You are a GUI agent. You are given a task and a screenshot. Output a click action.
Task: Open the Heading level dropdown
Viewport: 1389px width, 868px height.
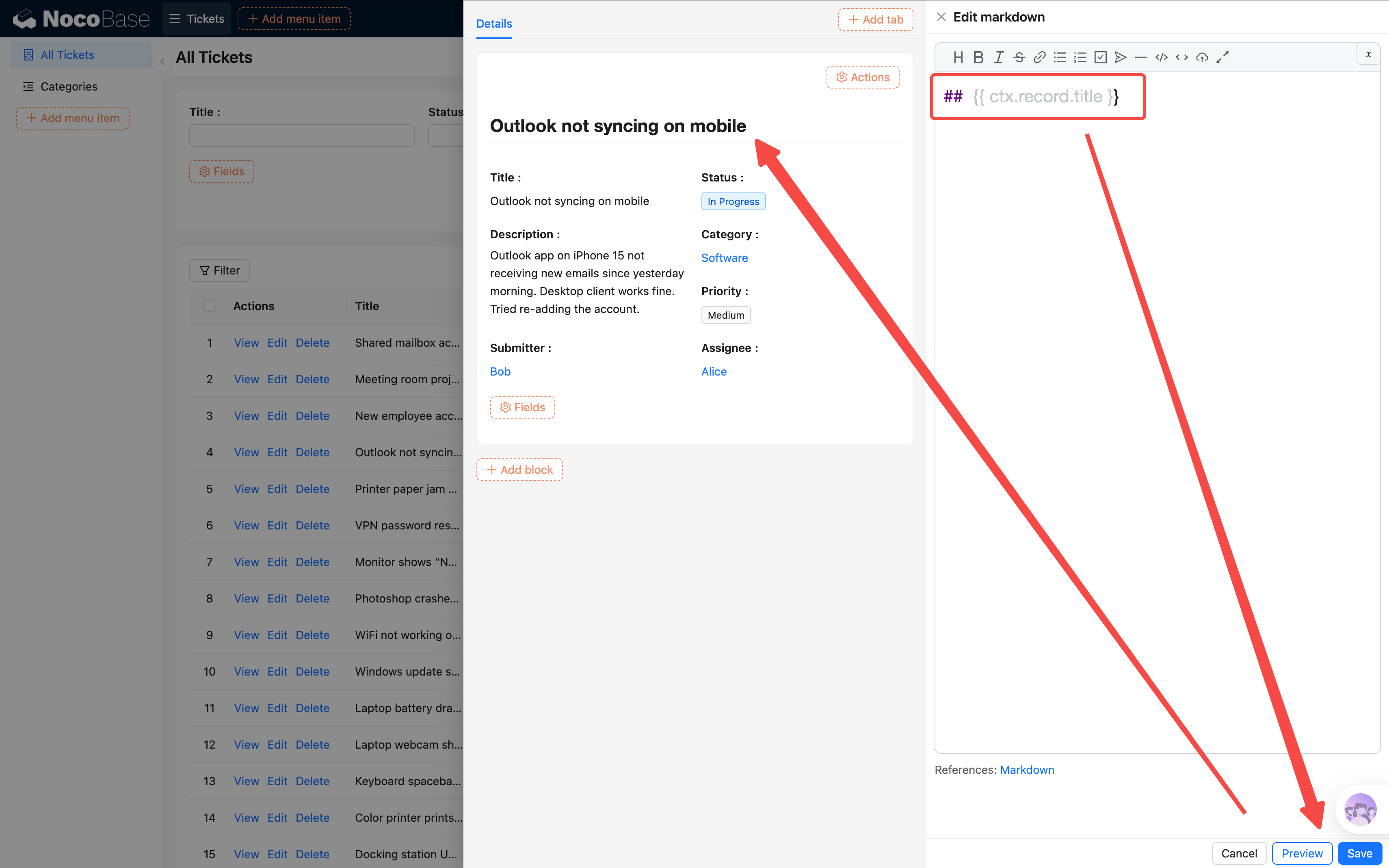click(x=958, y=57)
